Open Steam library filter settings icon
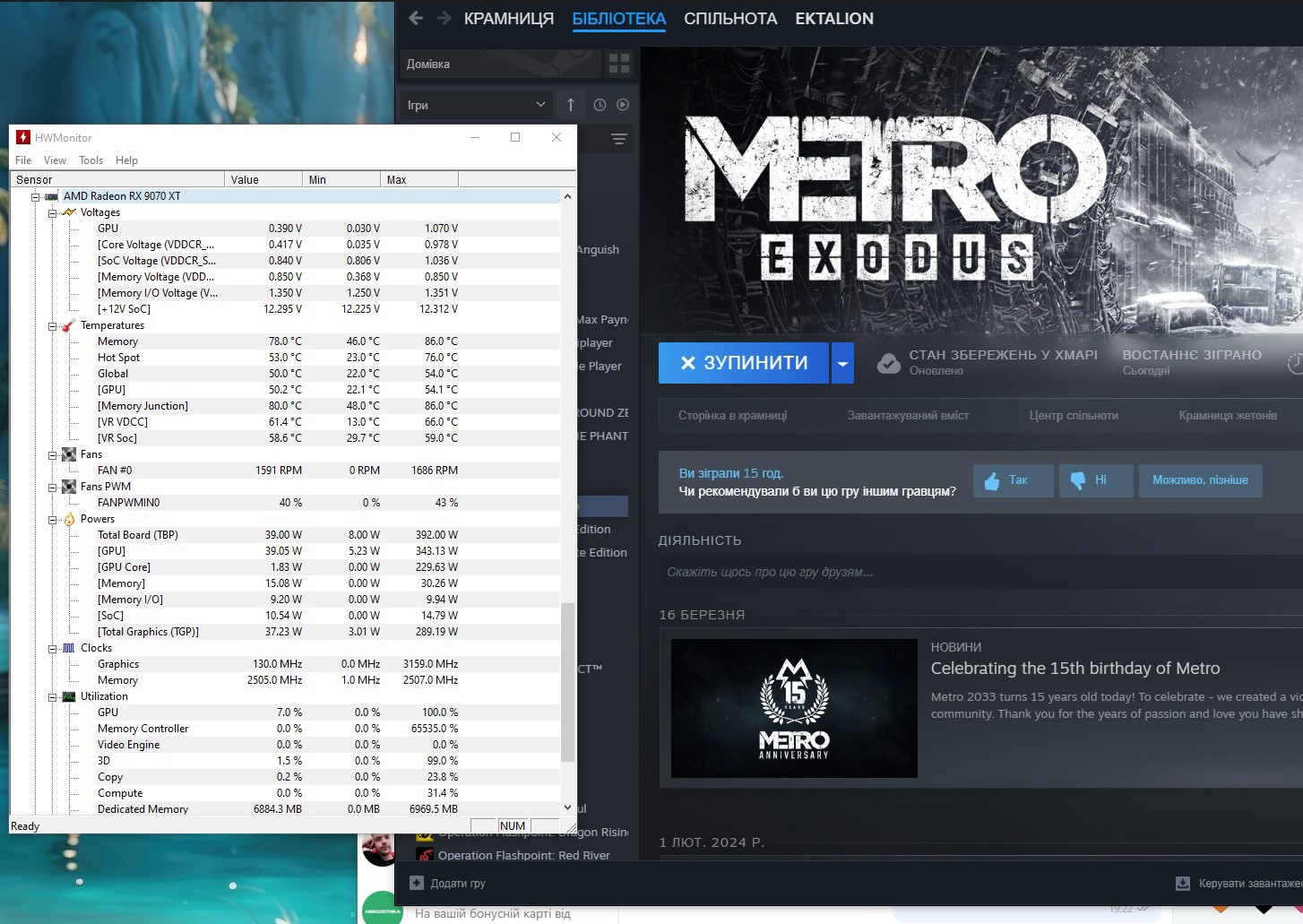 point(619,139)
